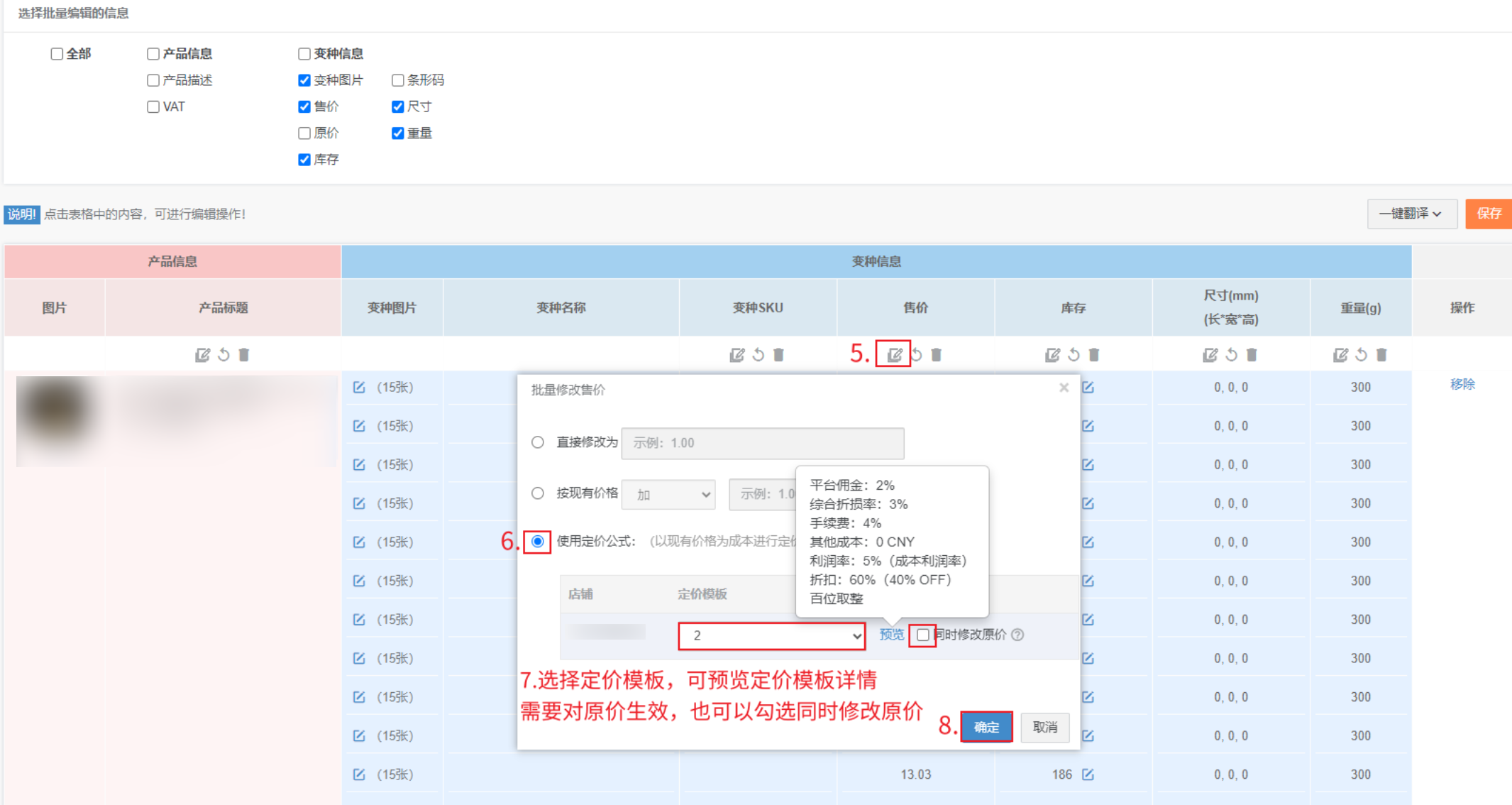Close the 批量修改售价 dialog
The image size is (1512, 805).
click(x=1064, y=387)
